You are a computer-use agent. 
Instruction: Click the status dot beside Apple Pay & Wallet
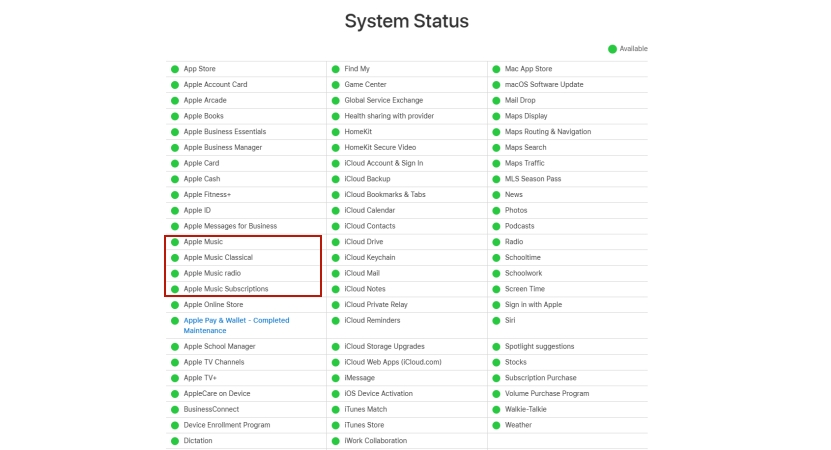(x=175, y=321)
